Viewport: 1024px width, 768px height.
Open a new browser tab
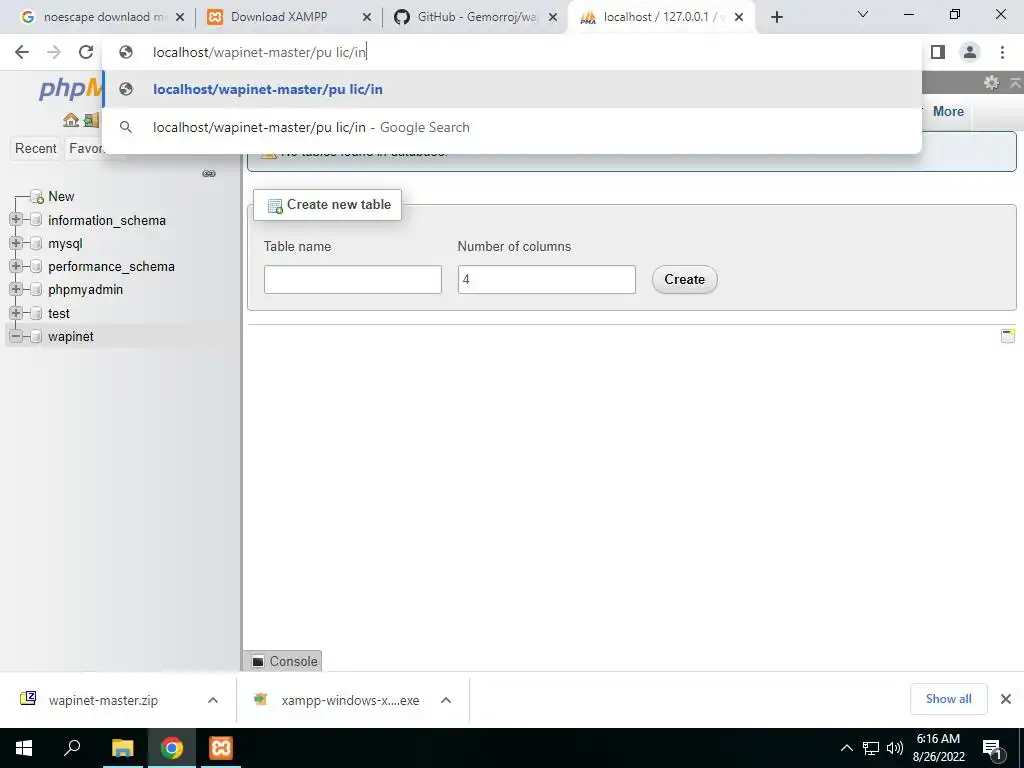pos(776,17)
